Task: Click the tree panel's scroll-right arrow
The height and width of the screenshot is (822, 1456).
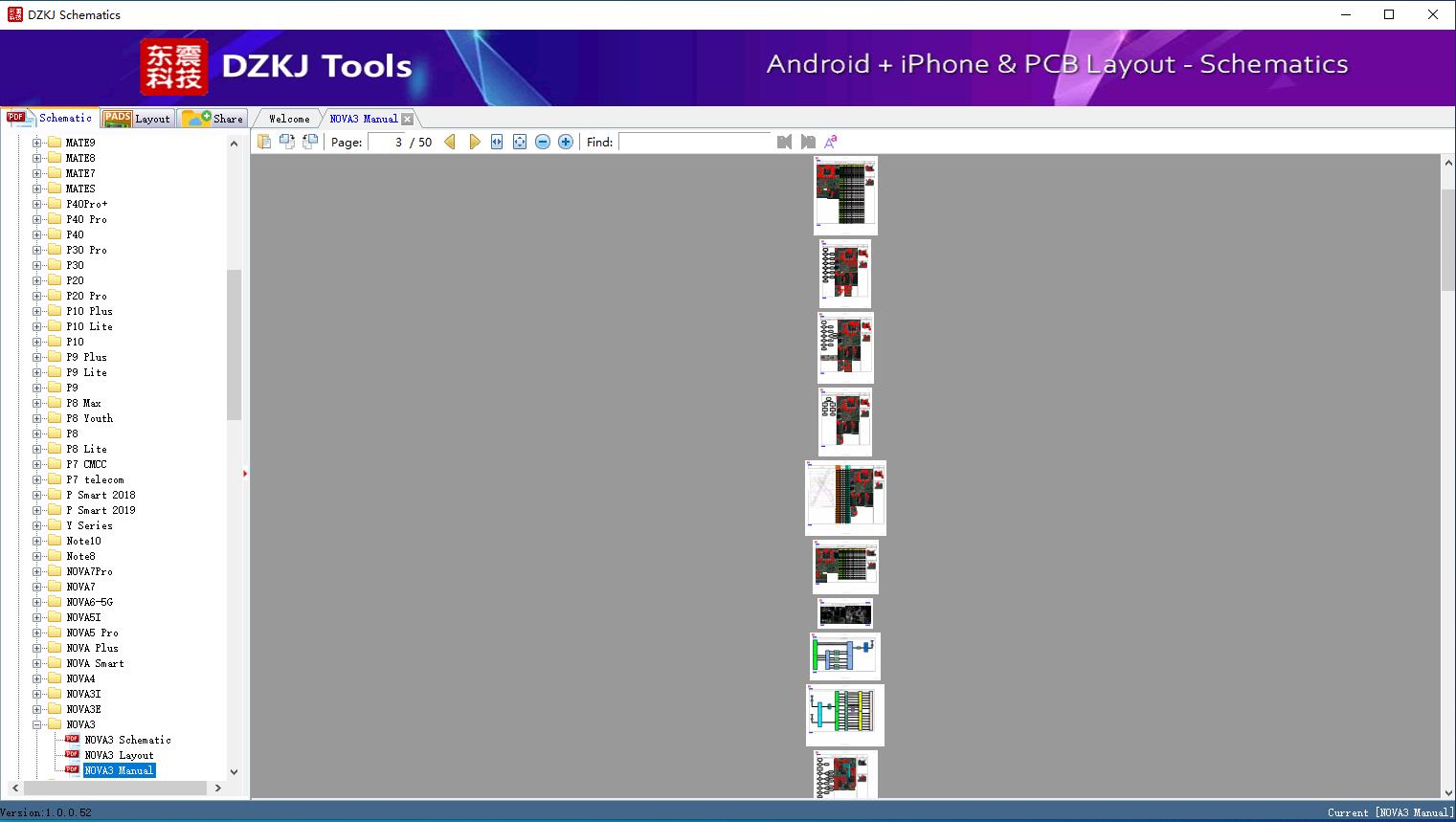Action: pyautogui.click(x=218, y=788)
